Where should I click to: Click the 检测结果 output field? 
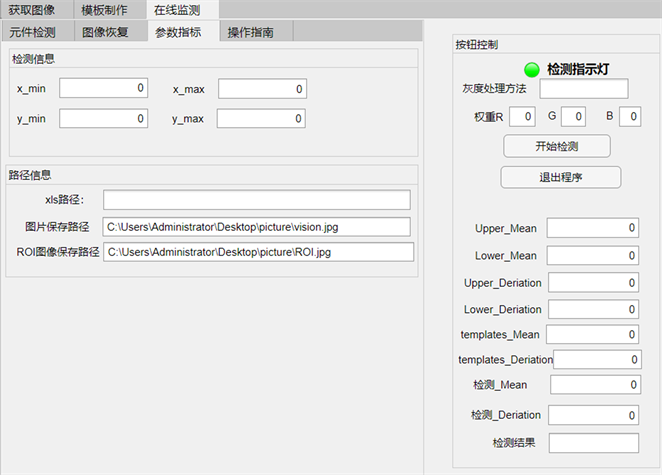coord(592,442)
